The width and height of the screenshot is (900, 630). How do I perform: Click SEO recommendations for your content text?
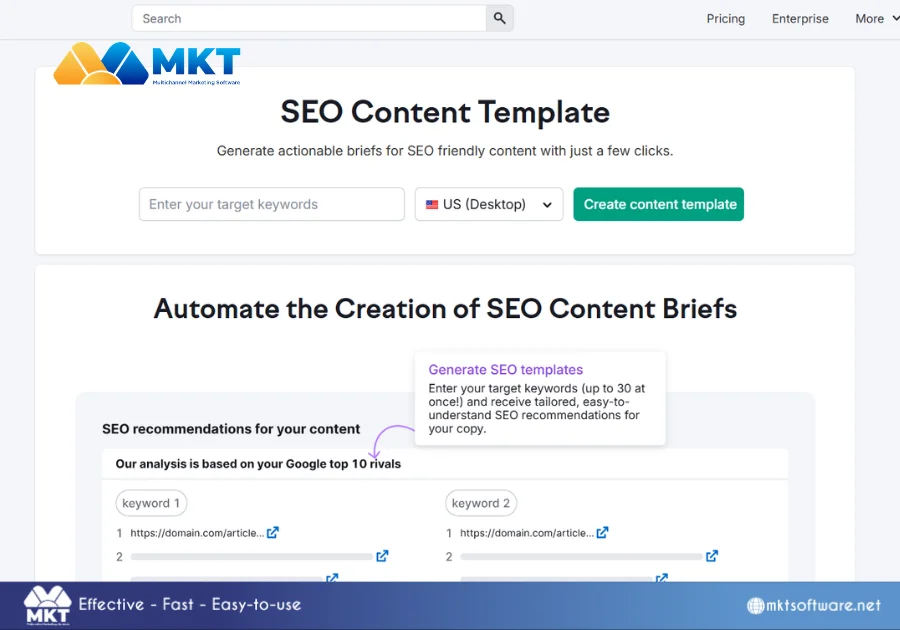pyautogui.click(x=231, y=429)
